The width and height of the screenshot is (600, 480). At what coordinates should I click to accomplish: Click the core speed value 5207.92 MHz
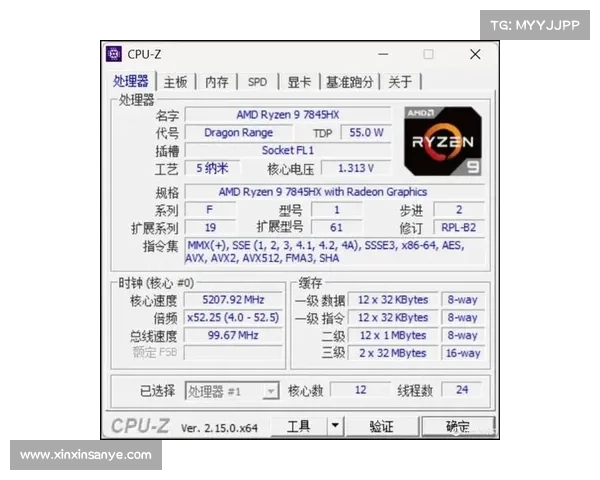(233, 300)
